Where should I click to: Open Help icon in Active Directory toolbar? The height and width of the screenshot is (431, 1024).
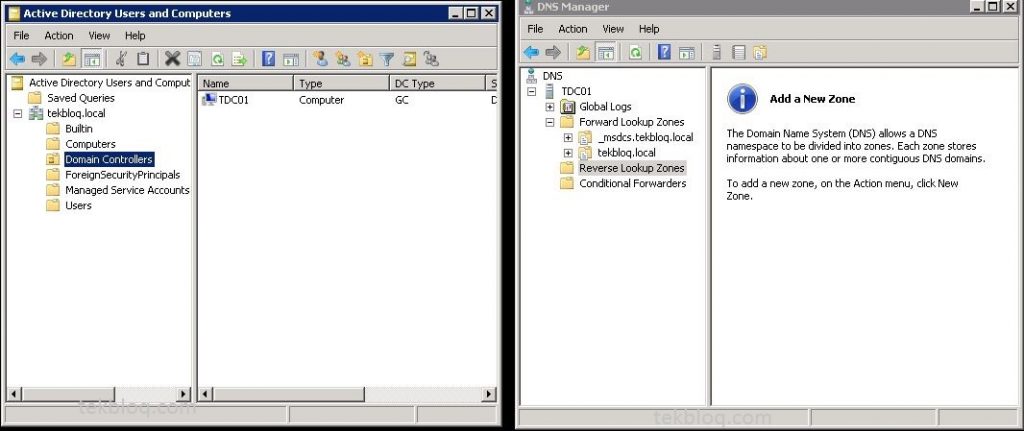pos(268,59)
